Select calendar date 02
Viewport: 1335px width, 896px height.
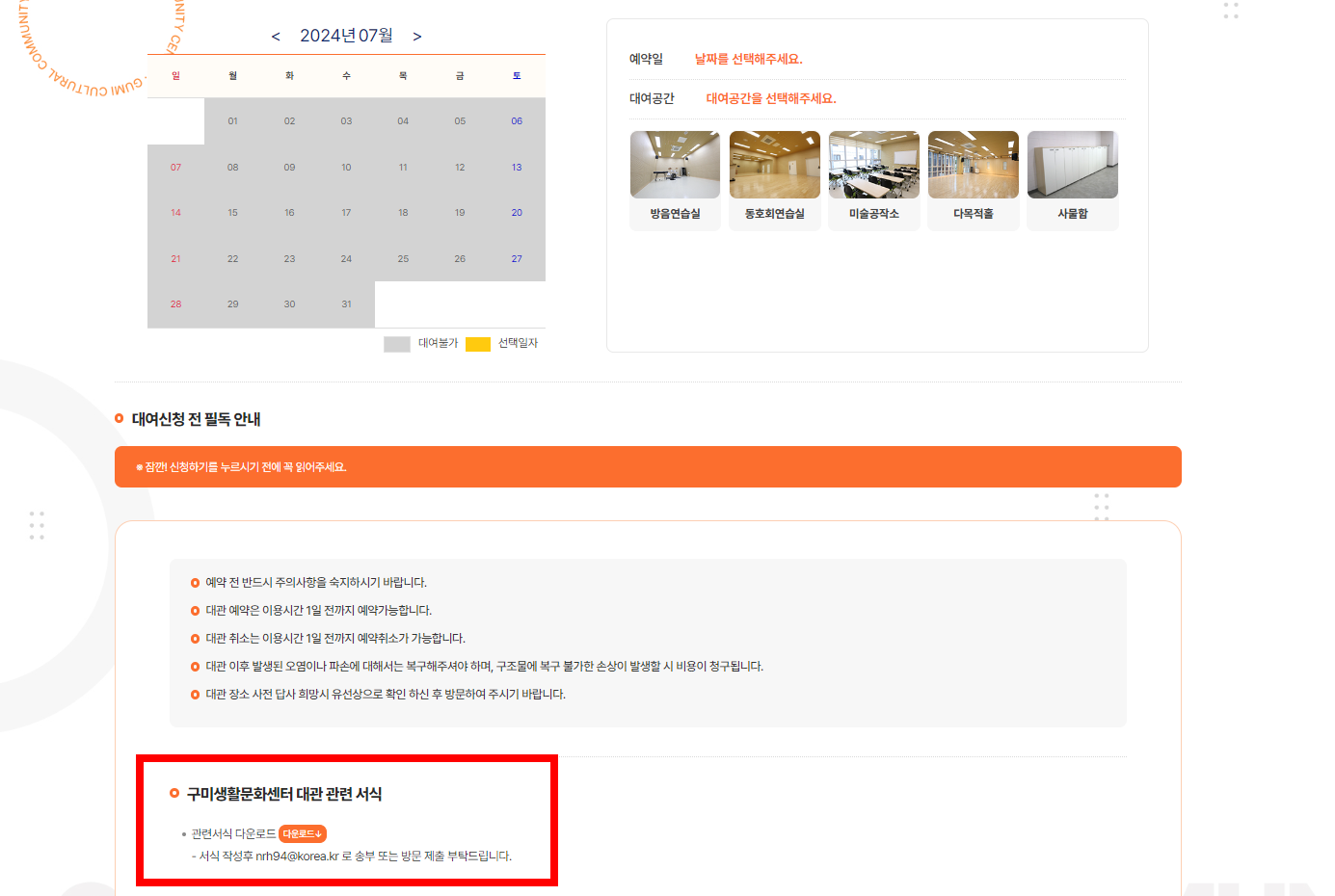tap(289, 121)
